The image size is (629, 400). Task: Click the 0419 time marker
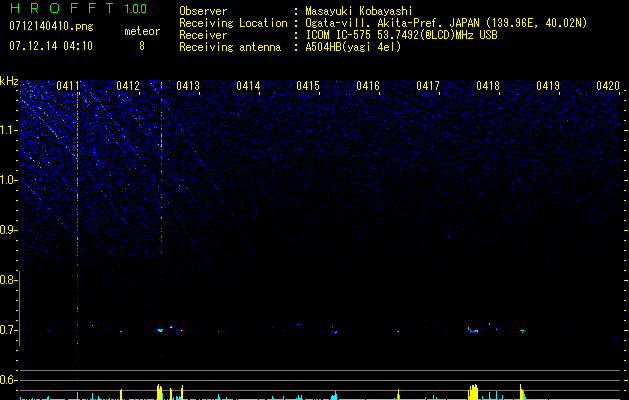point(548,86)
